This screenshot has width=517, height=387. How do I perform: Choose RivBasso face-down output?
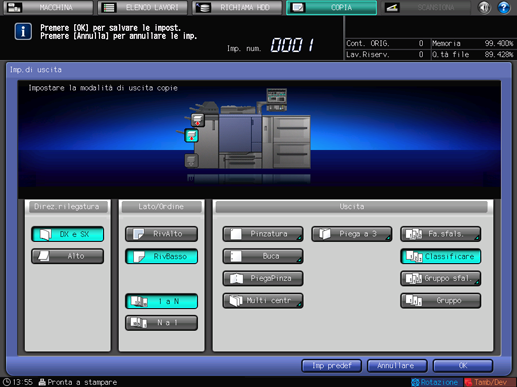pyautogui.click(x=161, y=256)
